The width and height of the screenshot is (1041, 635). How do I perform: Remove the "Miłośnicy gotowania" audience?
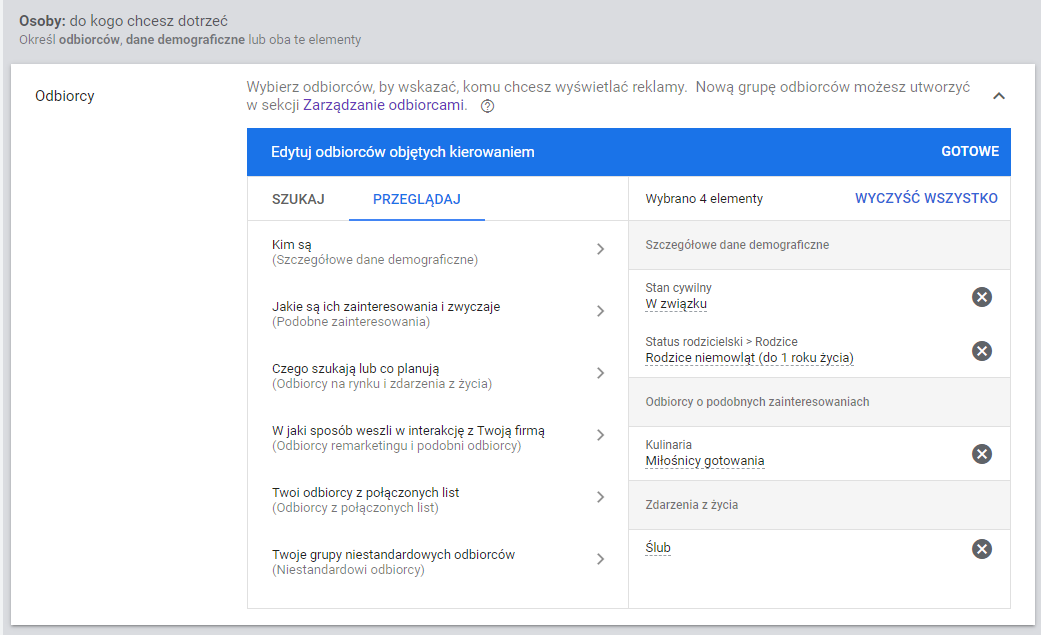pyautogui.click(x=981, y=454)
